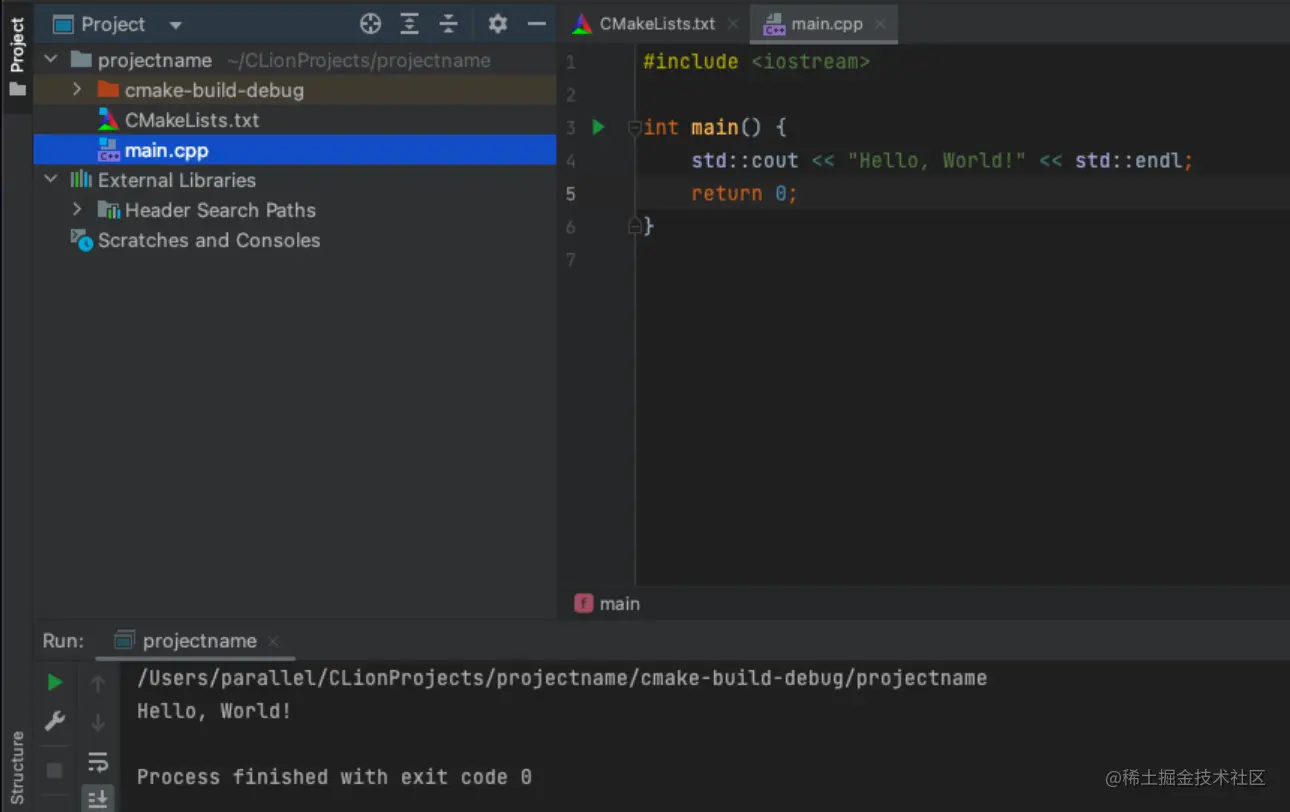Click the Collapse All icon in Project toolbar
The width and height of the screenshot is (1290, 812).
point(448,24)
